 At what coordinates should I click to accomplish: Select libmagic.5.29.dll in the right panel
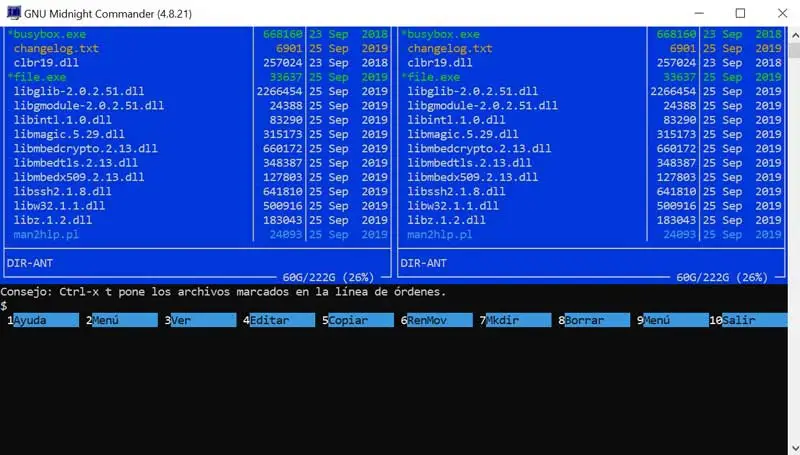[463, 134]
